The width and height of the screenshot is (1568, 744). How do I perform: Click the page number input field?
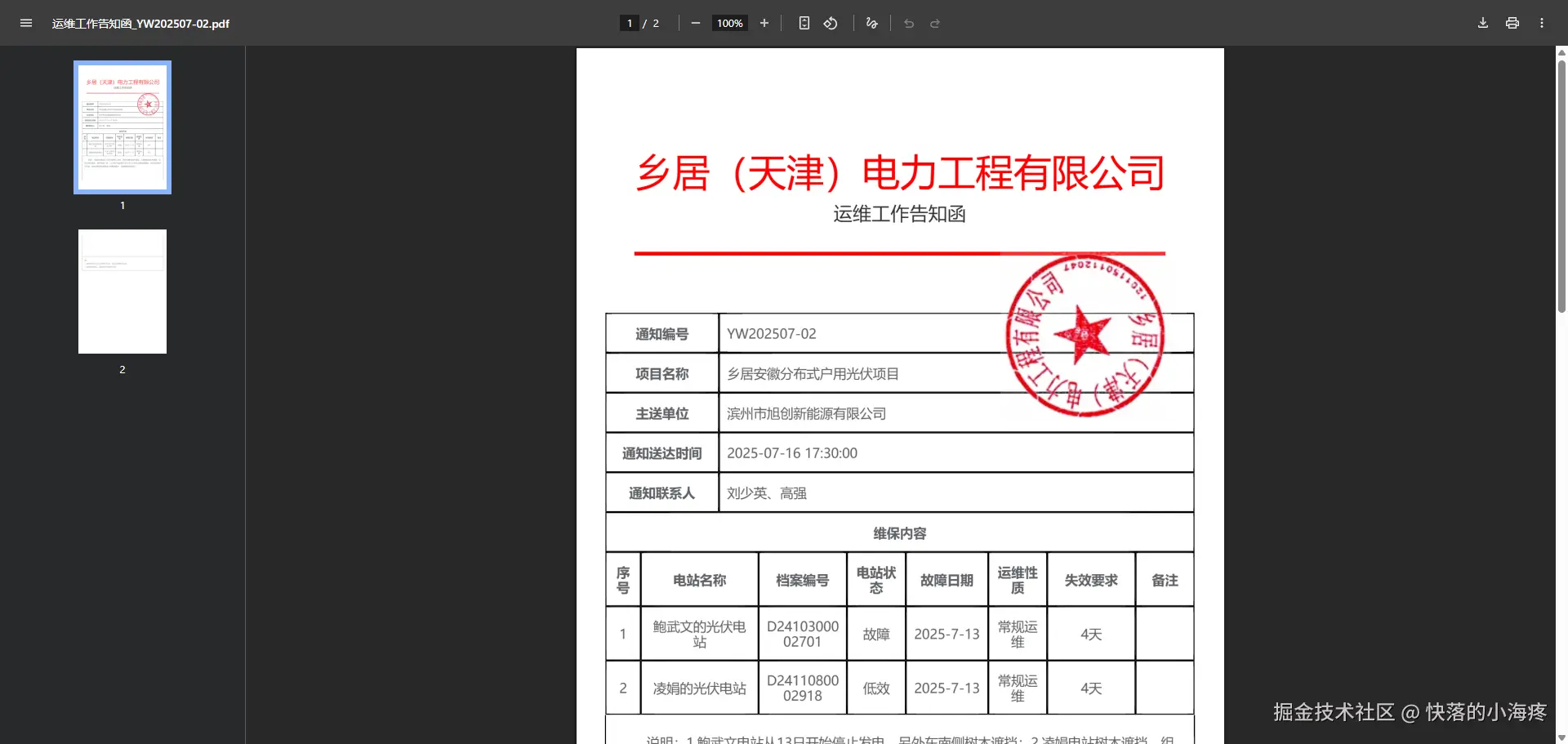630,23
